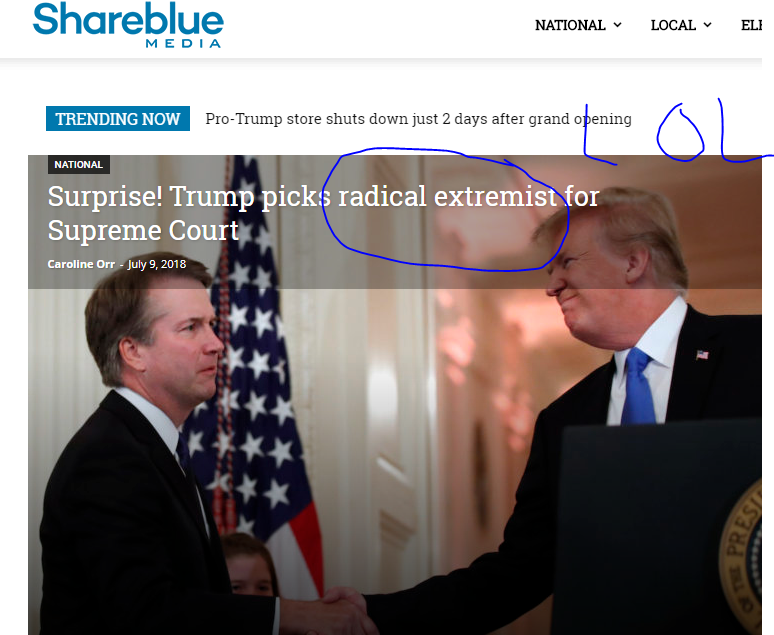
Task: Visit author Caroline Orr's page
Action: pyautogui.click(x=81, y=264)
